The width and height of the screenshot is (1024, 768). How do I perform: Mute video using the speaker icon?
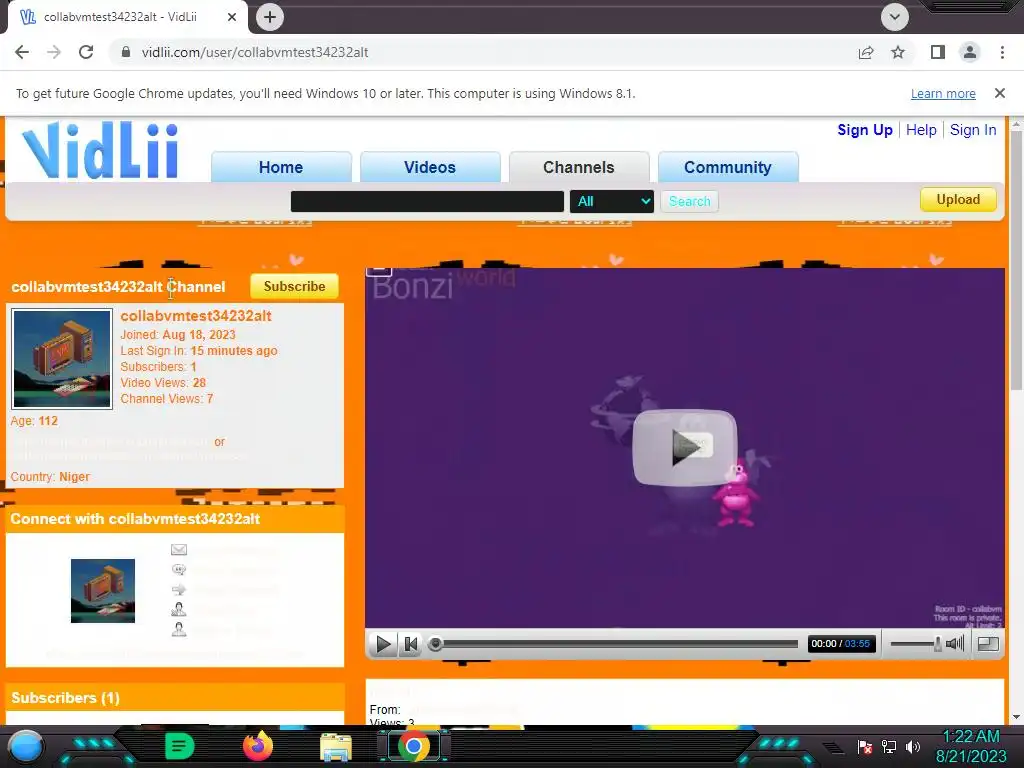(955, 644)
